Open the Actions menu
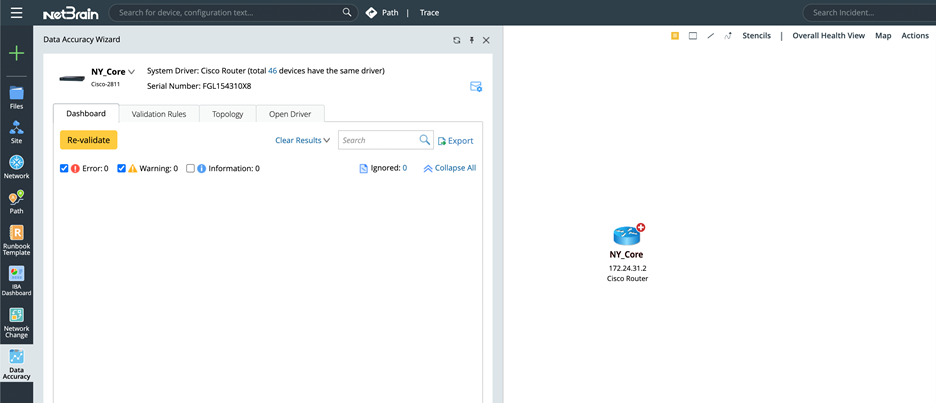 [x=915, y=36]
